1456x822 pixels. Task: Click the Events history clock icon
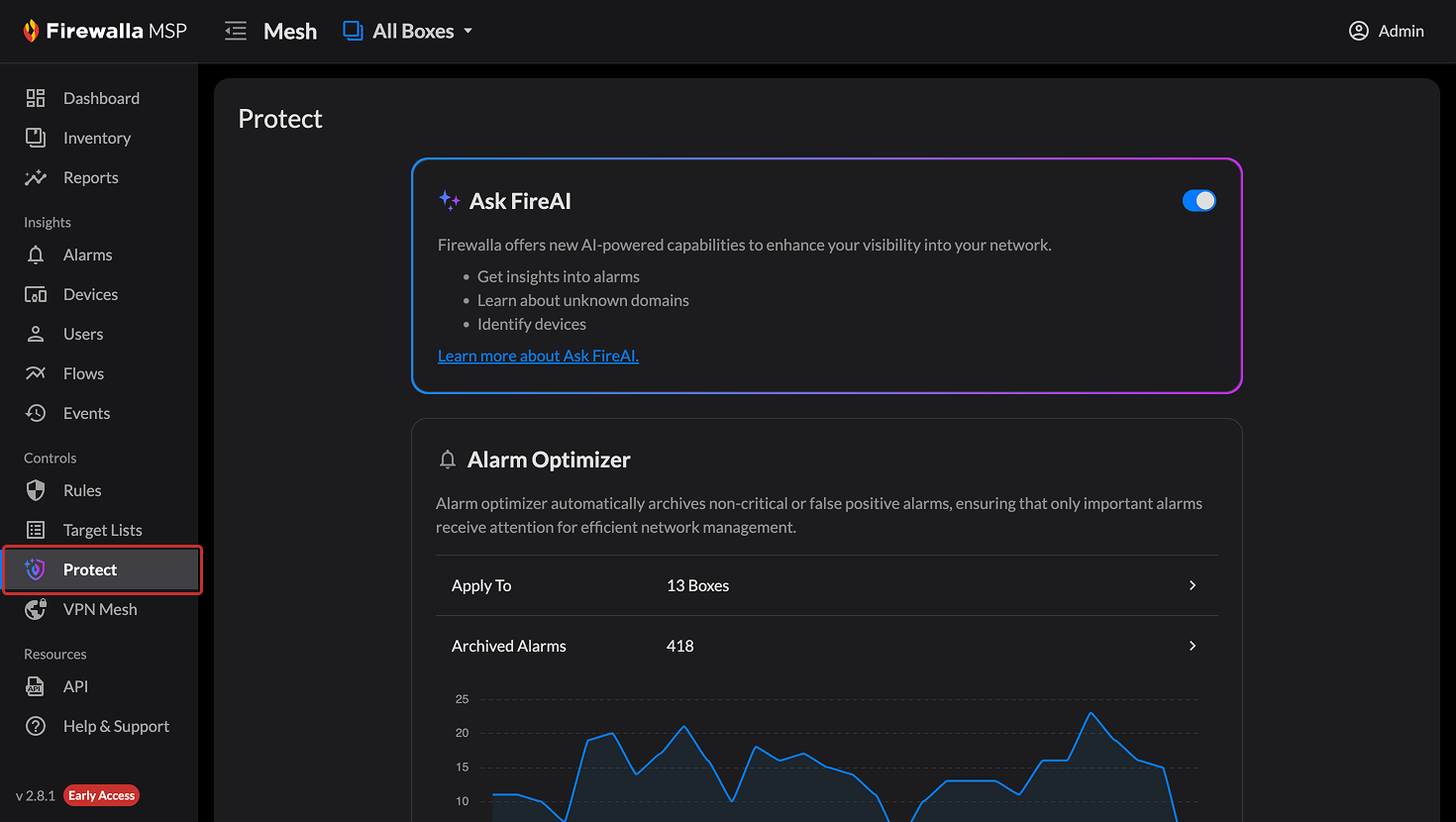tap(36, 413)
